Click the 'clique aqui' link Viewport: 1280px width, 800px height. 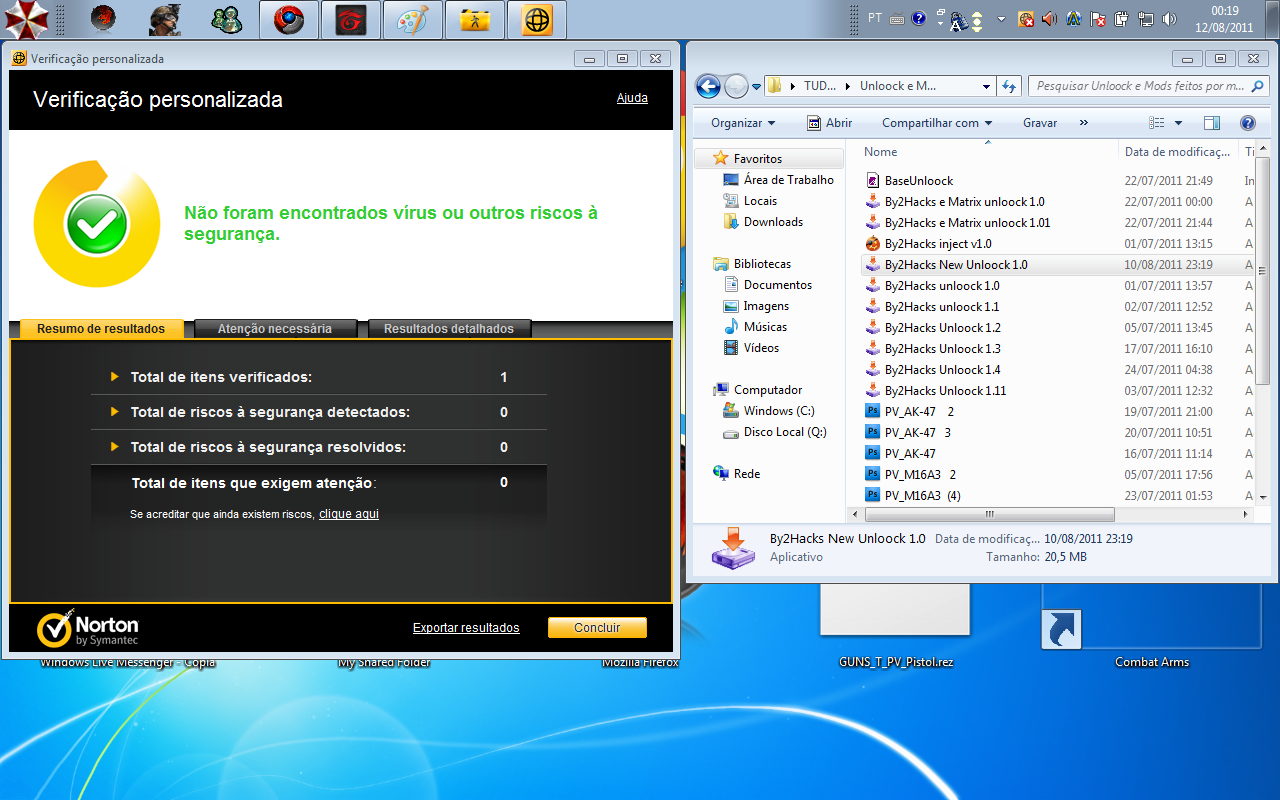pyautogui.click(x=349, y=514)
